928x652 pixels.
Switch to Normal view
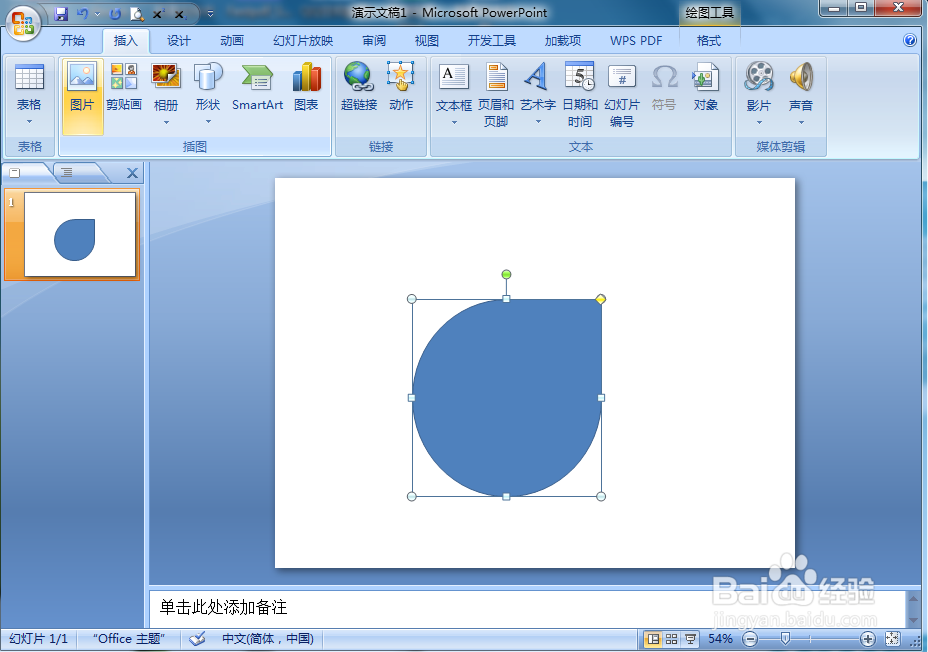click(x=653, y=639)
